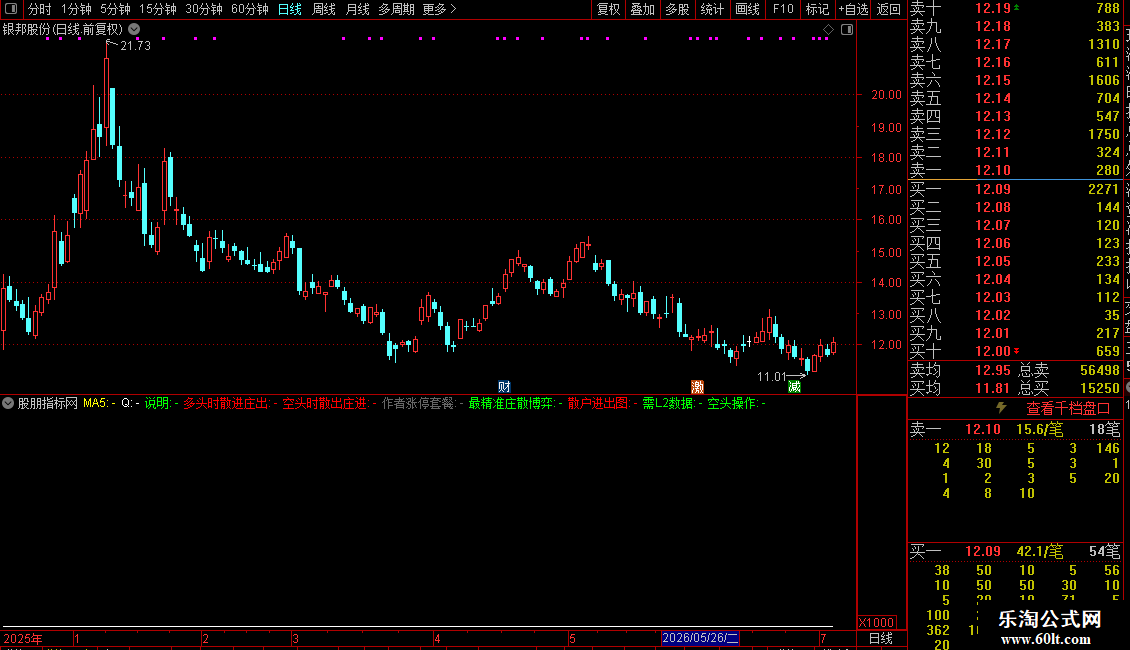Activate the 画线 drawing tools

pos(747,9)
